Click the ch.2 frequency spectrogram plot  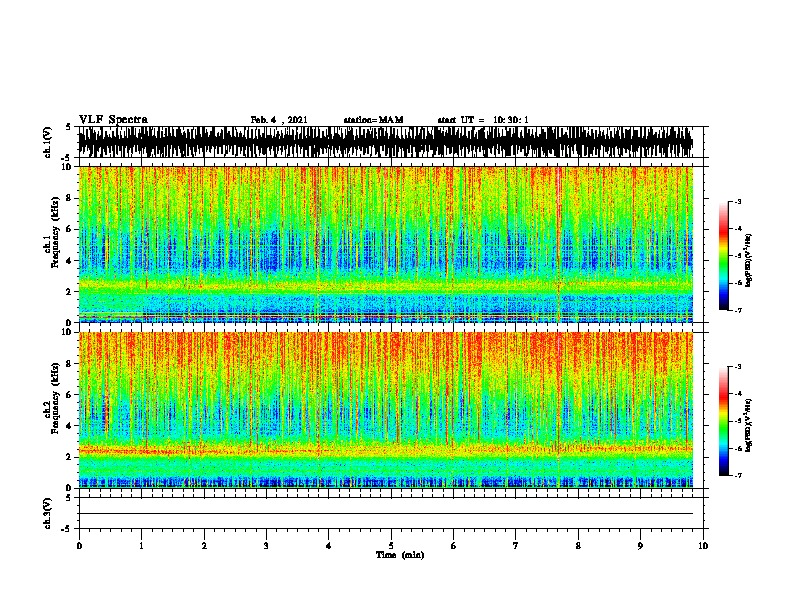386,410
